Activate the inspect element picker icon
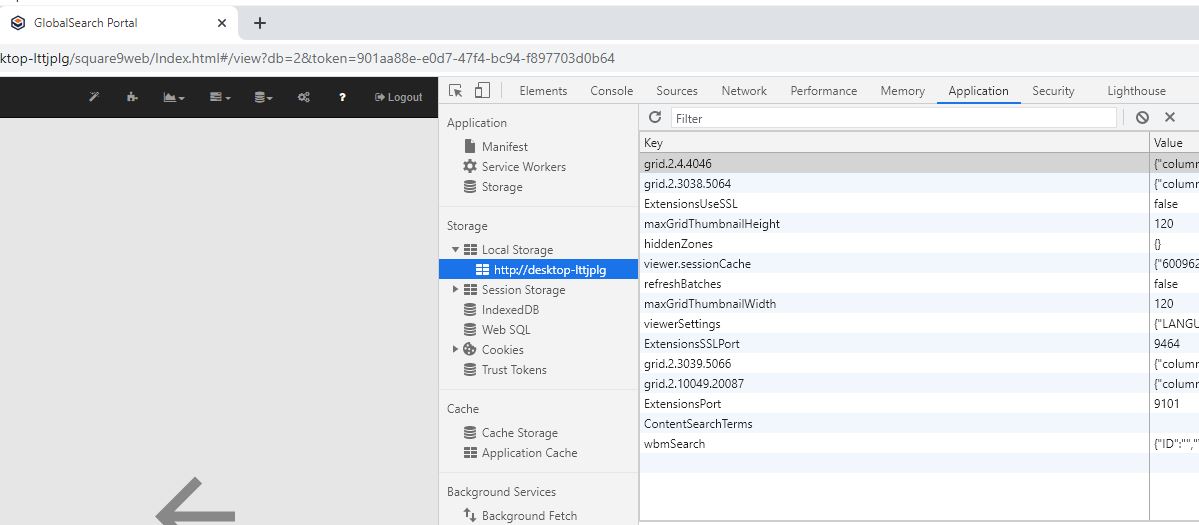Viewport: 1199px width, 525px height. click(x=456, y=91)
